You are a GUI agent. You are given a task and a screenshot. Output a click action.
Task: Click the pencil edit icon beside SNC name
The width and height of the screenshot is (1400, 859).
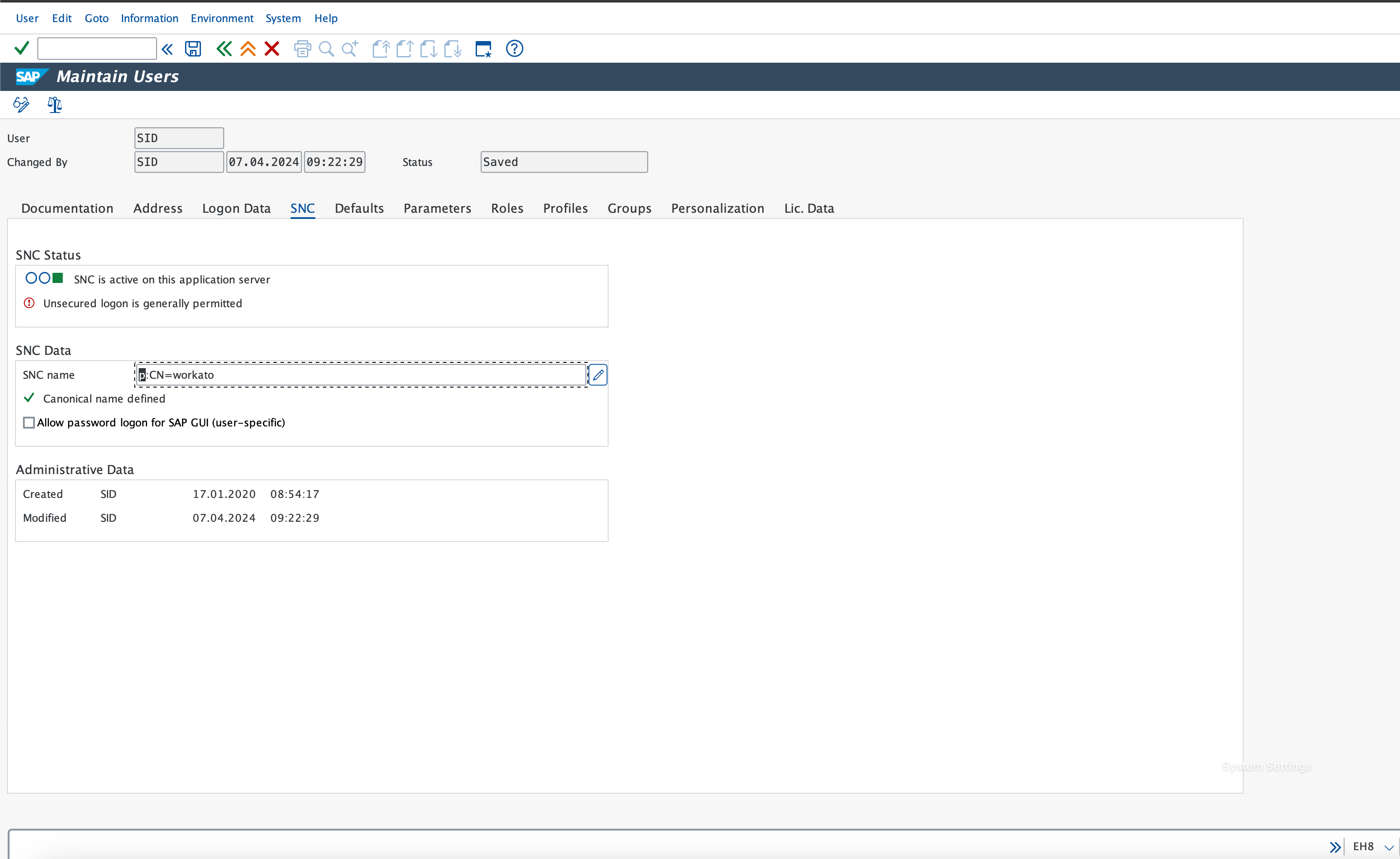(x=598, y=375)
